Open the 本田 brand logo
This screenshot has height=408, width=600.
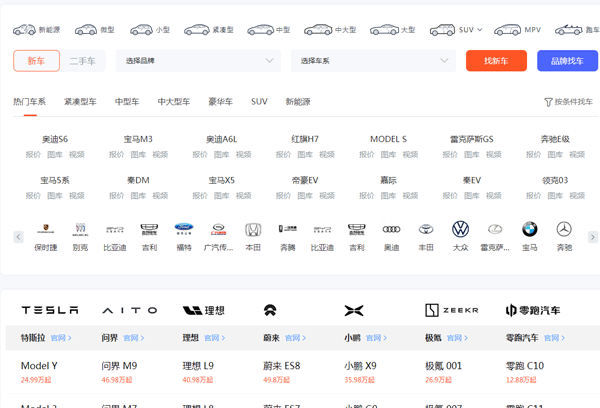(x=253, y=229)
